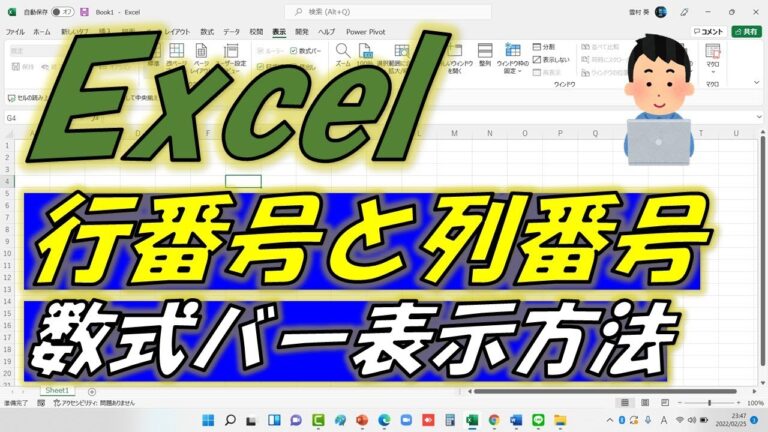The image size is (768, 432).
Task: Toggle the 自動保存 AutoSave switch
Action: 63,12
